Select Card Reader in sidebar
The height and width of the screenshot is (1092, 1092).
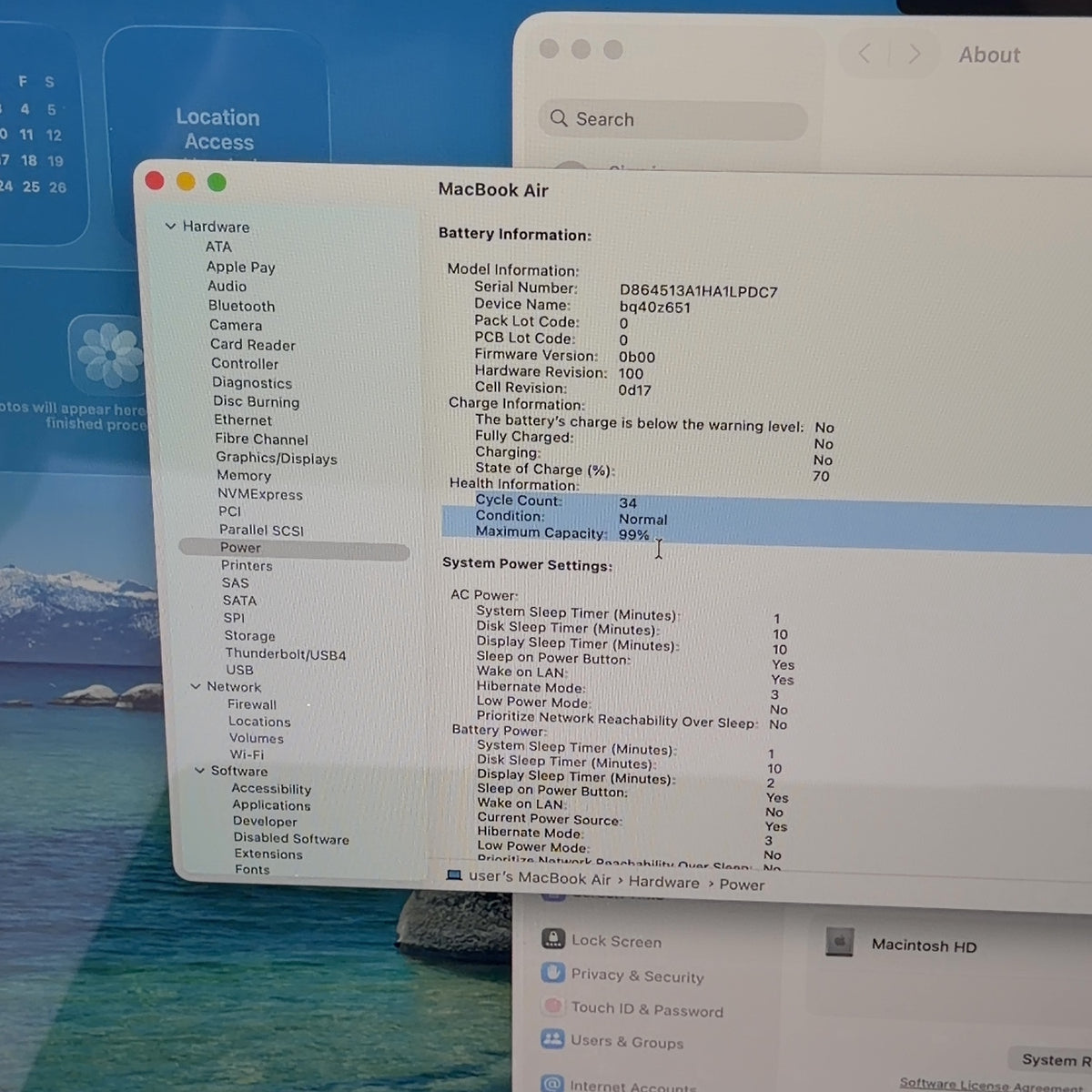point(253,345)
